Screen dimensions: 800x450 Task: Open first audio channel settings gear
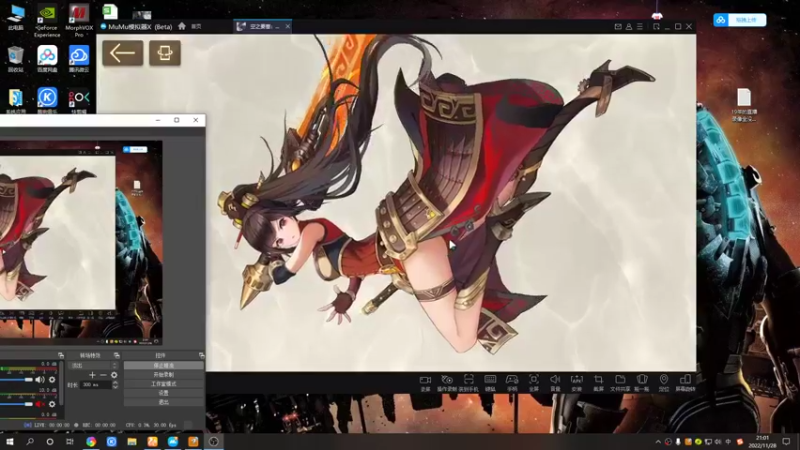click(x=52, y=380)
